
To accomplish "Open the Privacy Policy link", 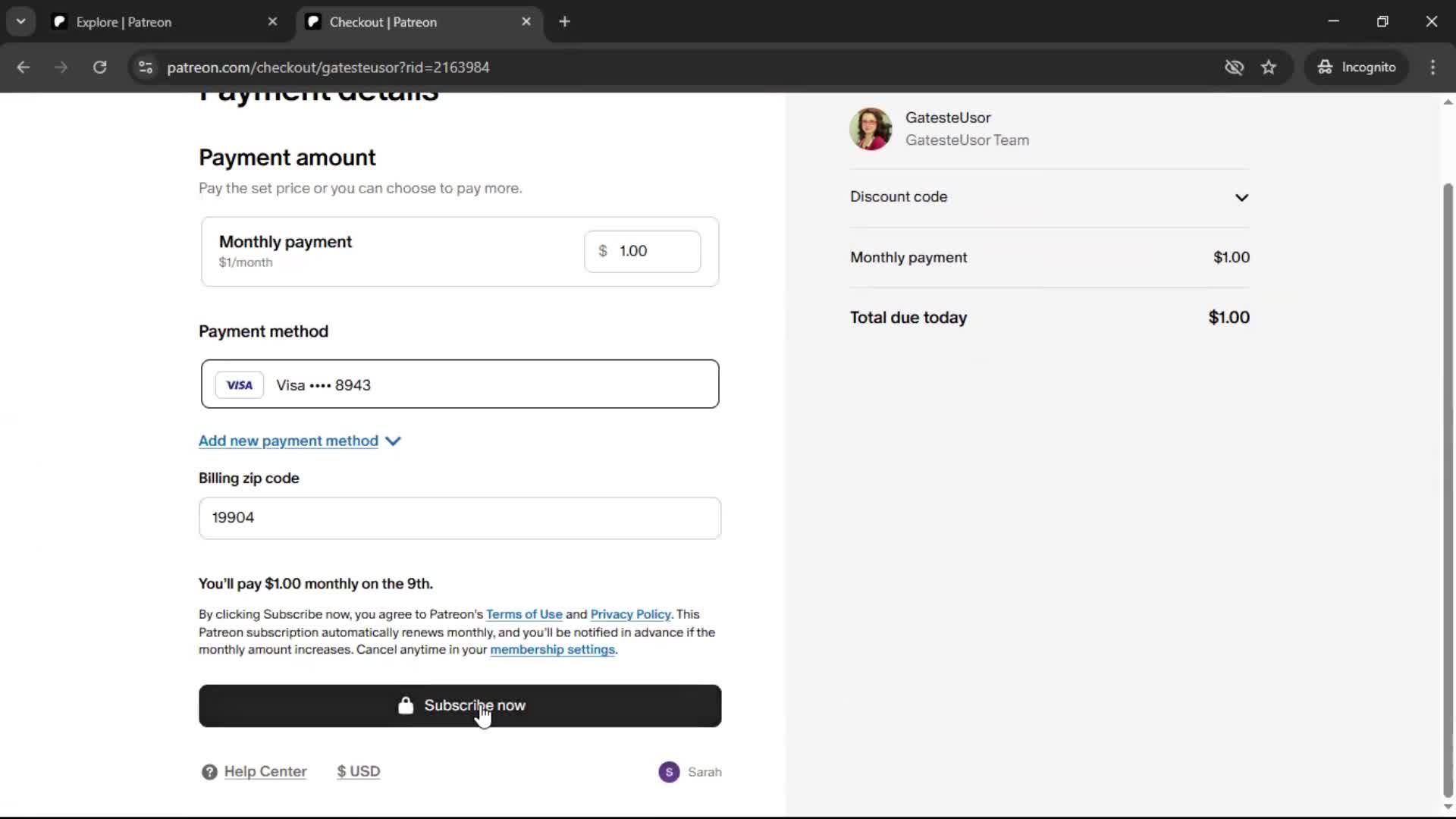I will click(630, 614).
